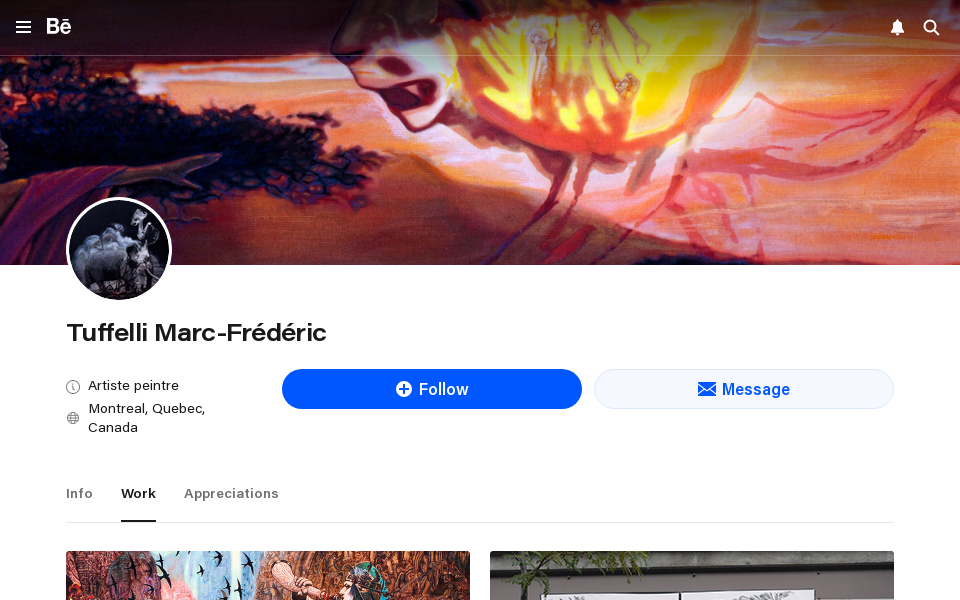Select the Work tab
The height and width of the screenshot is (600, 960).
point(138,493)
